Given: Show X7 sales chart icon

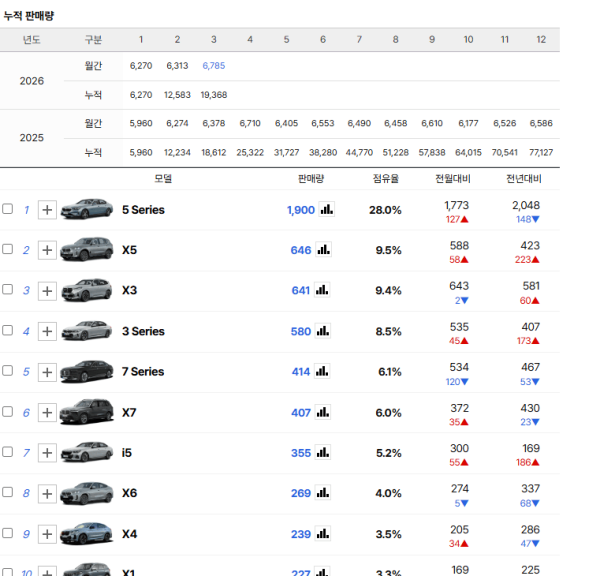Looking at the screenshot, I should (324, 412).
